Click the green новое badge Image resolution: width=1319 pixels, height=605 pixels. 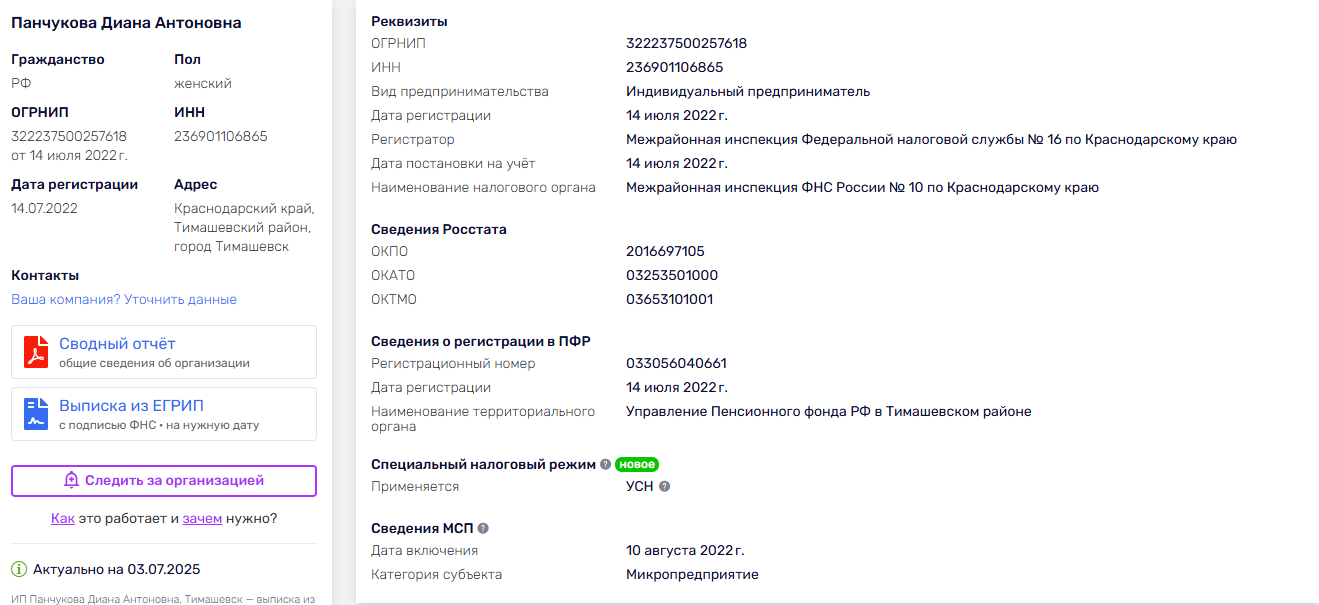(x=637, y=465)
